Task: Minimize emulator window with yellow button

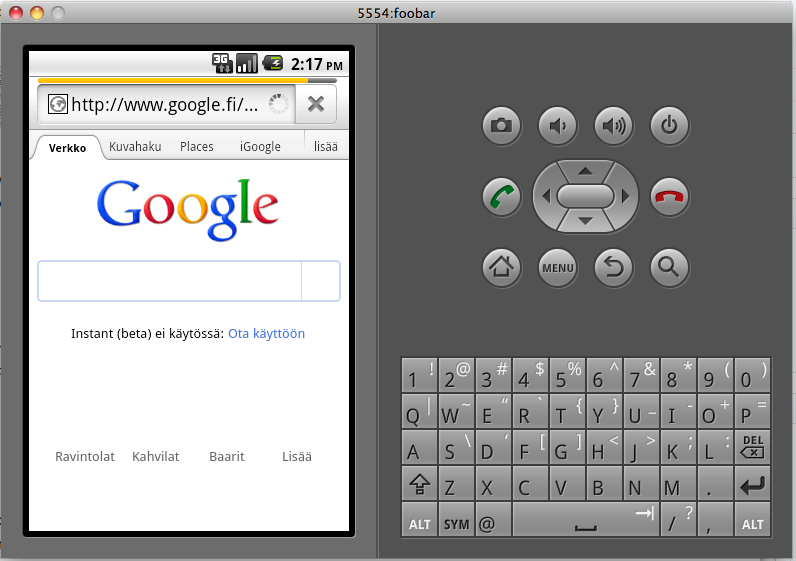Action: tap(37, 13)
